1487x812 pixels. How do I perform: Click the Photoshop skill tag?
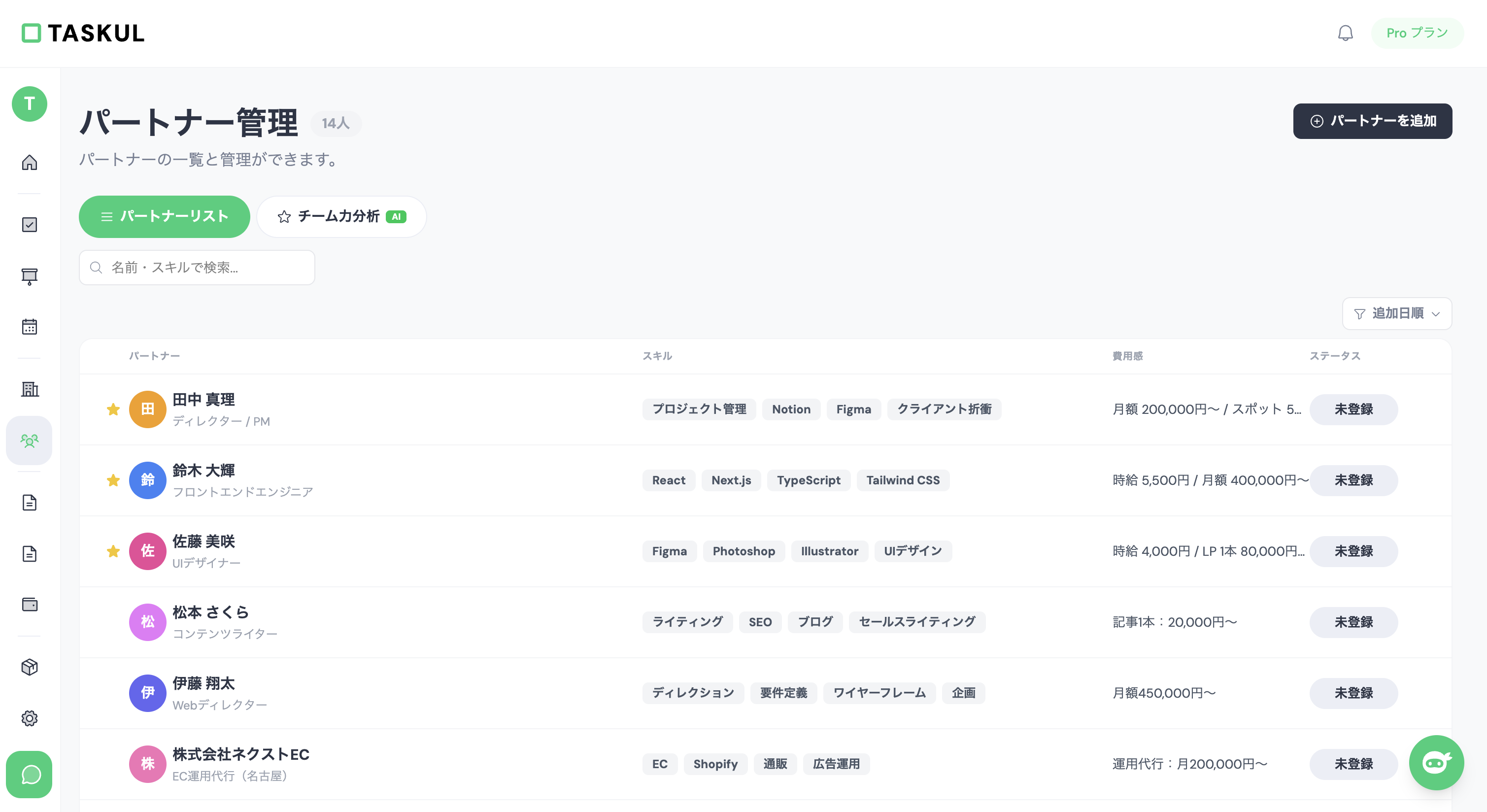coord(744,551)
